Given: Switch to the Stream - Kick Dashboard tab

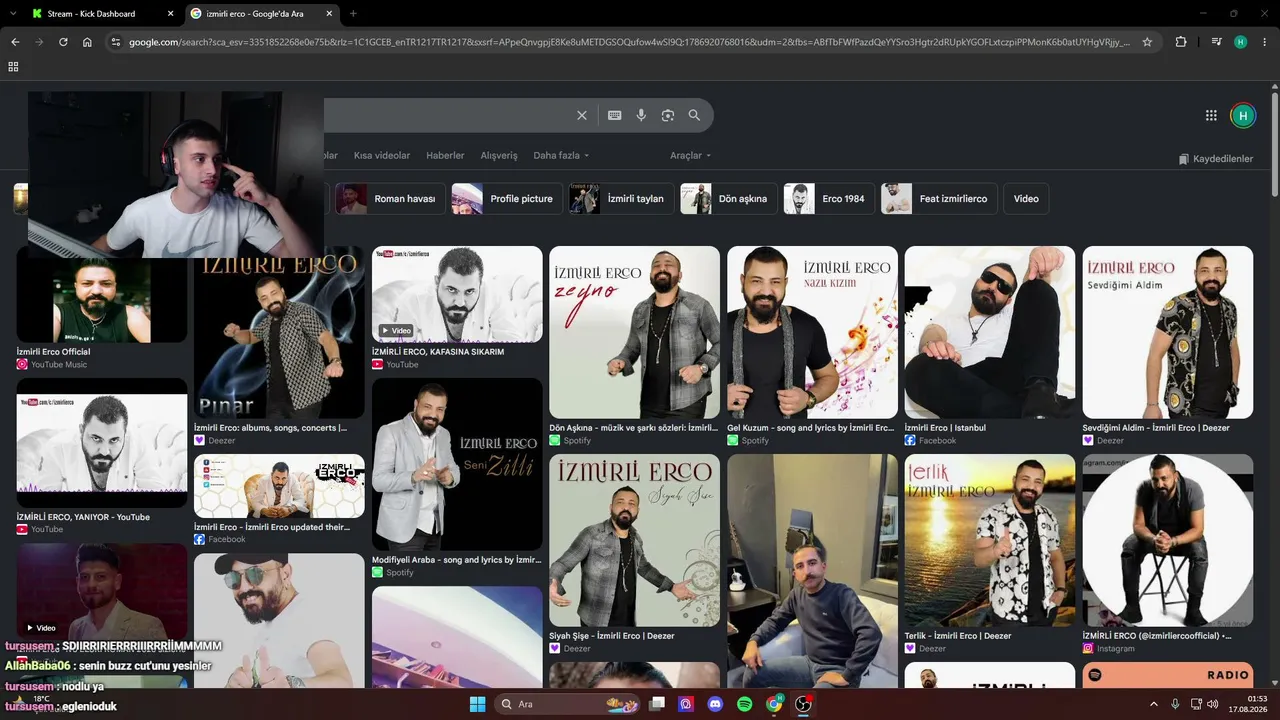Looking at the screenshot, I should tap(92, 14).
